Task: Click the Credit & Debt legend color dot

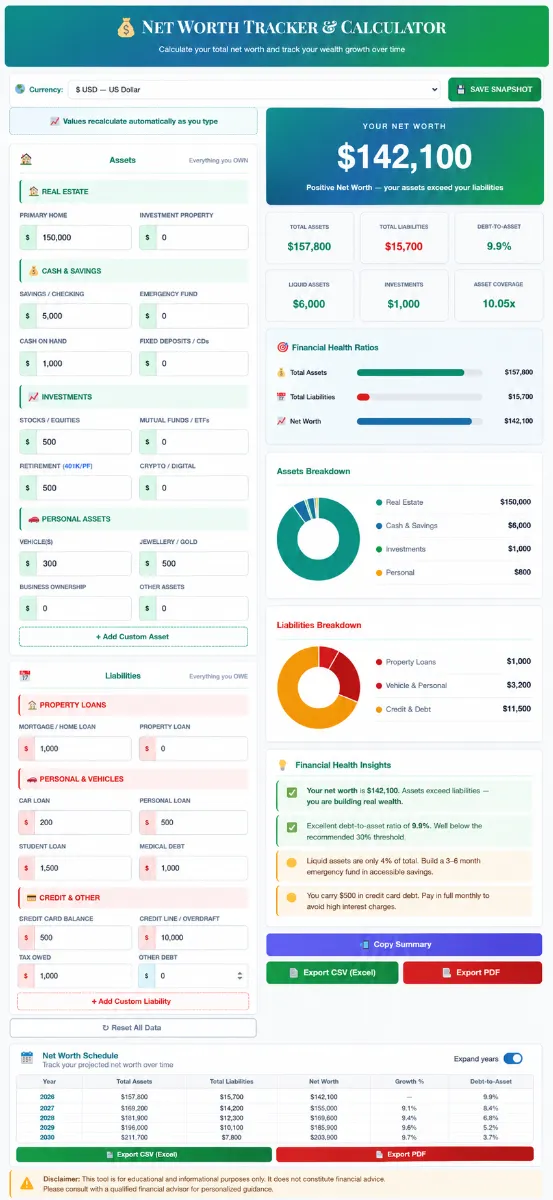Action: click(379, 709)
